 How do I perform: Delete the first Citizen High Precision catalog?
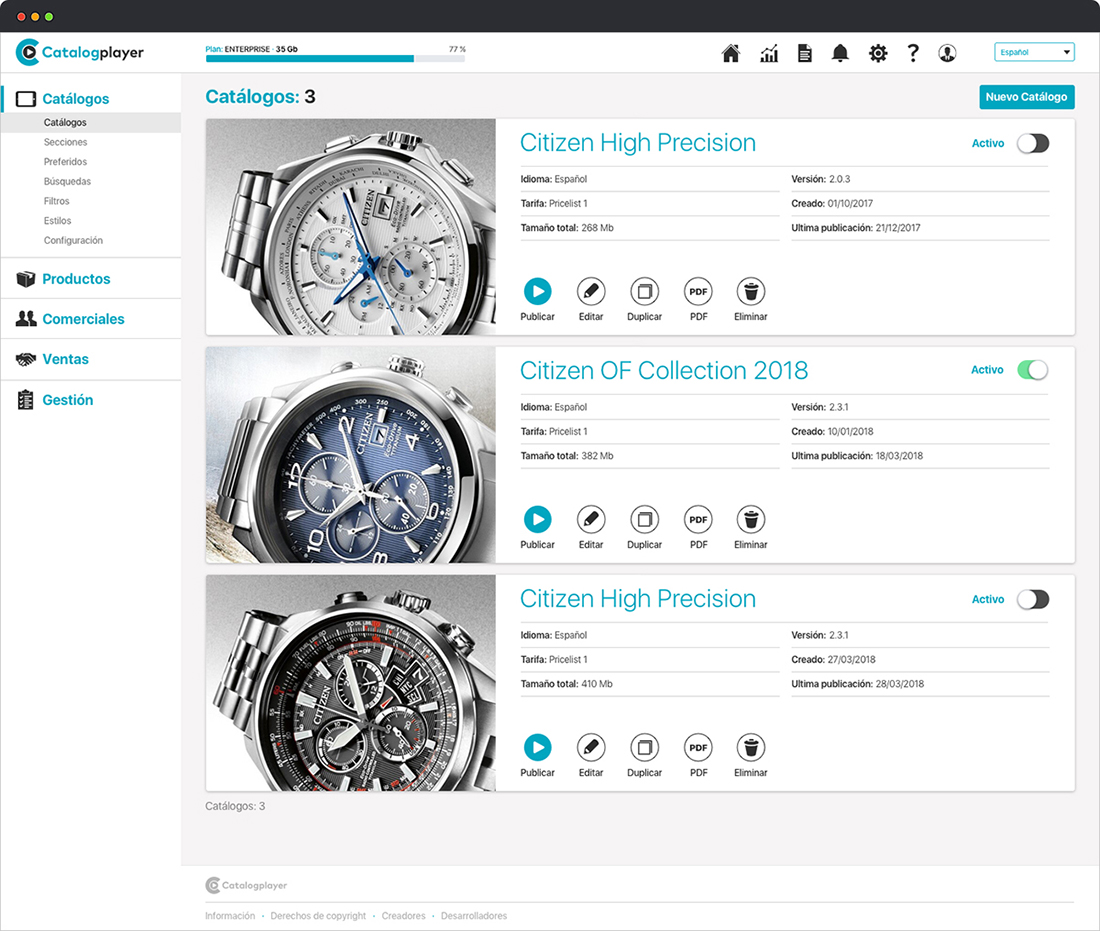pos(751,291)
